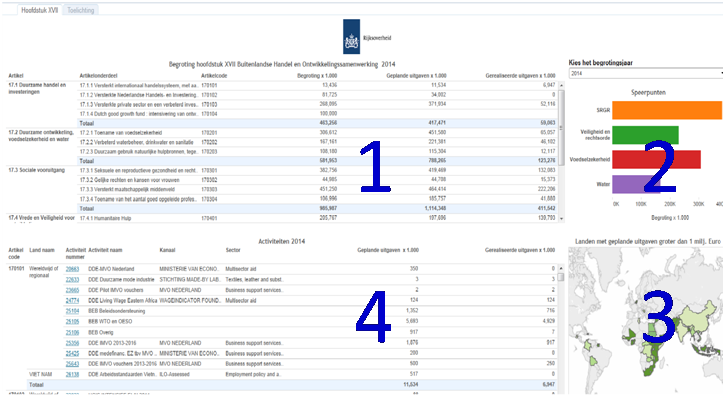Open activity link 25106
726x397 pixels.
tap(72, 332)
